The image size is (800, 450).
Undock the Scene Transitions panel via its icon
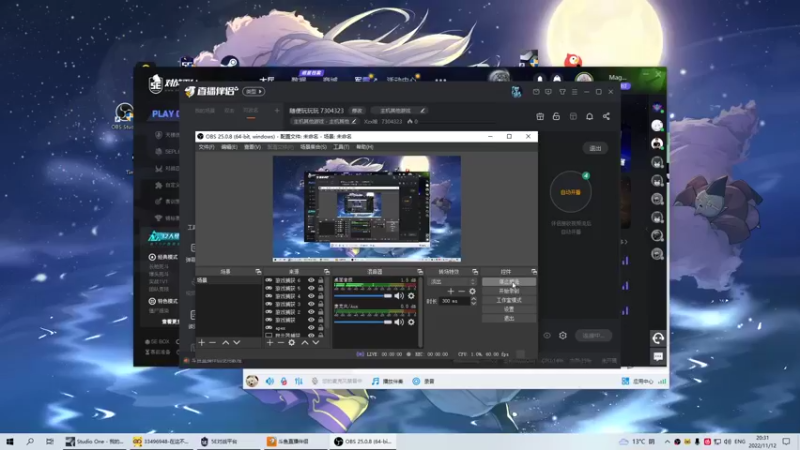pos(475,272)
